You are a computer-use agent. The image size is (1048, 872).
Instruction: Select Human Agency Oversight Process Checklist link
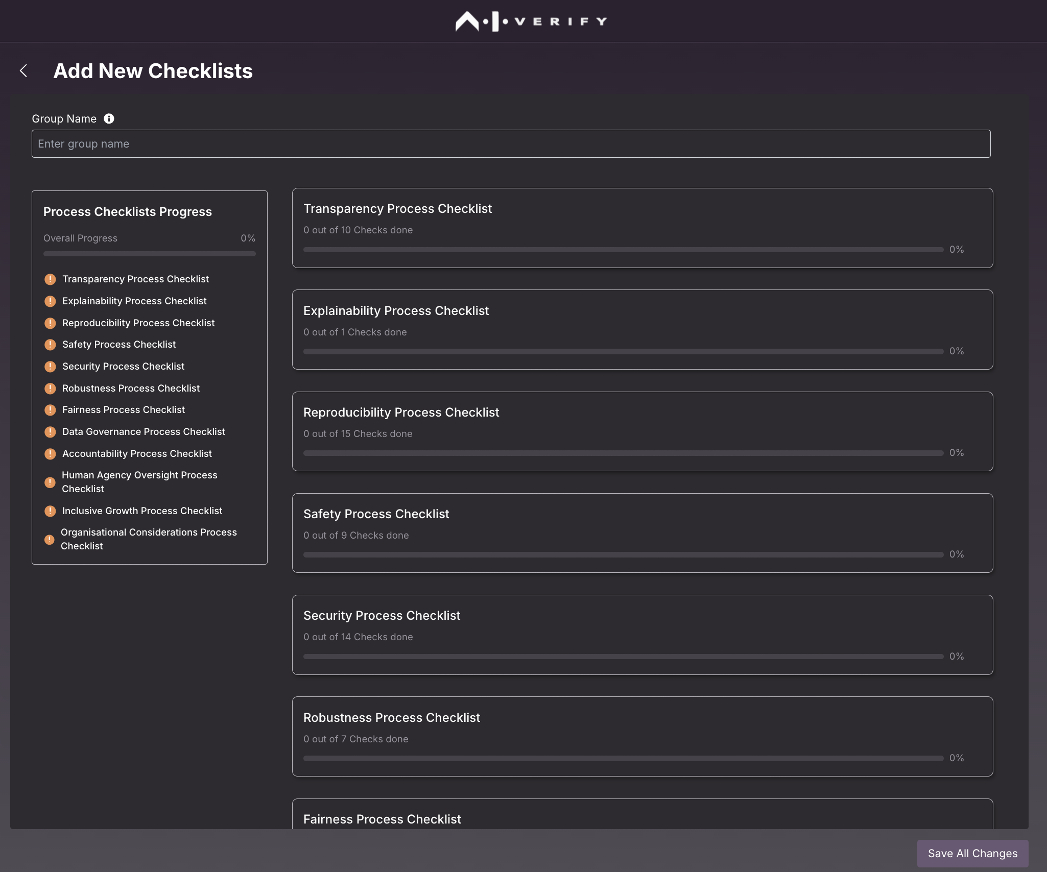pos(139,482)
